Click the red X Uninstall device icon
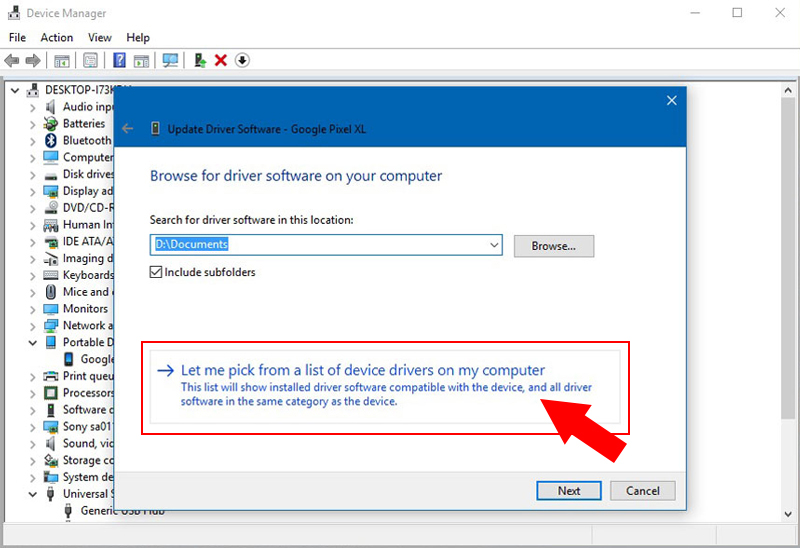The height and width of the screenshot is (548, 800). coord(220,61)
